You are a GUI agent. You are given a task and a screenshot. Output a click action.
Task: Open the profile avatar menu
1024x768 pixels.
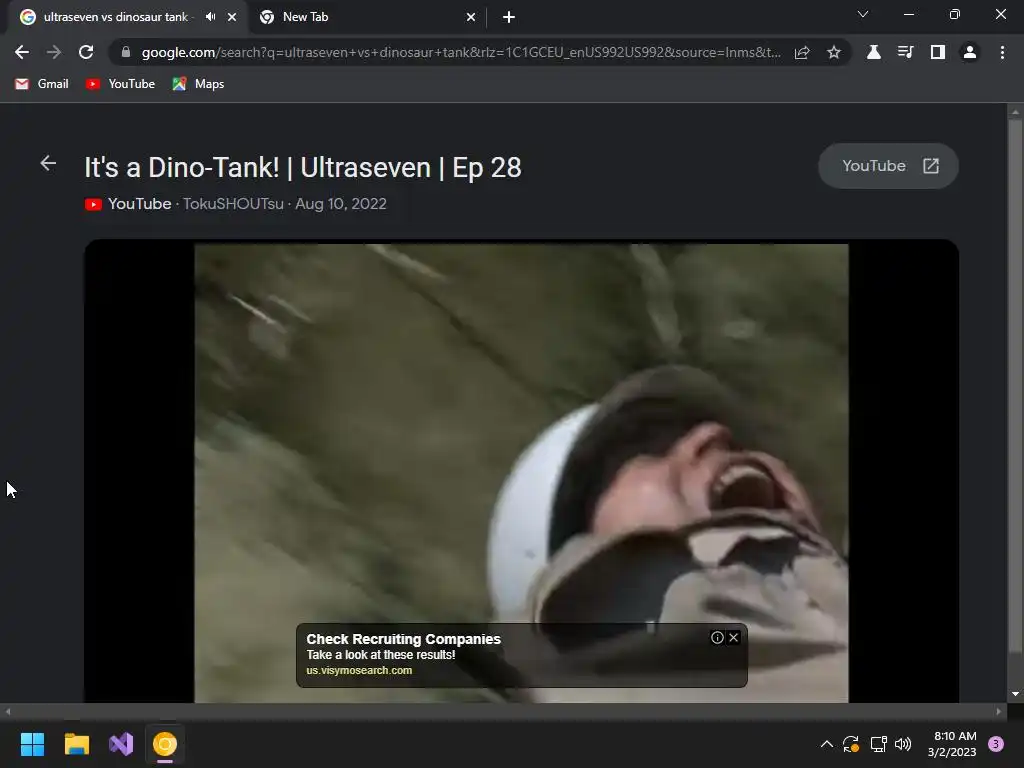(x=970, y=52)
